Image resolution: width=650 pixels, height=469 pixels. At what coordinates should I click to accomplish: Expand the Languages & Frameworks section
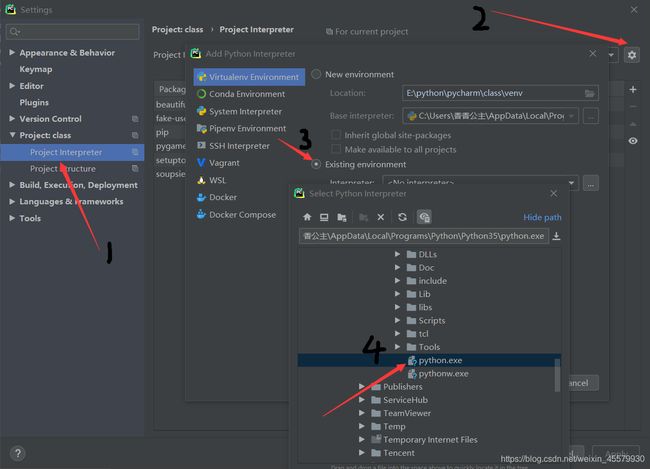(12, 201)
